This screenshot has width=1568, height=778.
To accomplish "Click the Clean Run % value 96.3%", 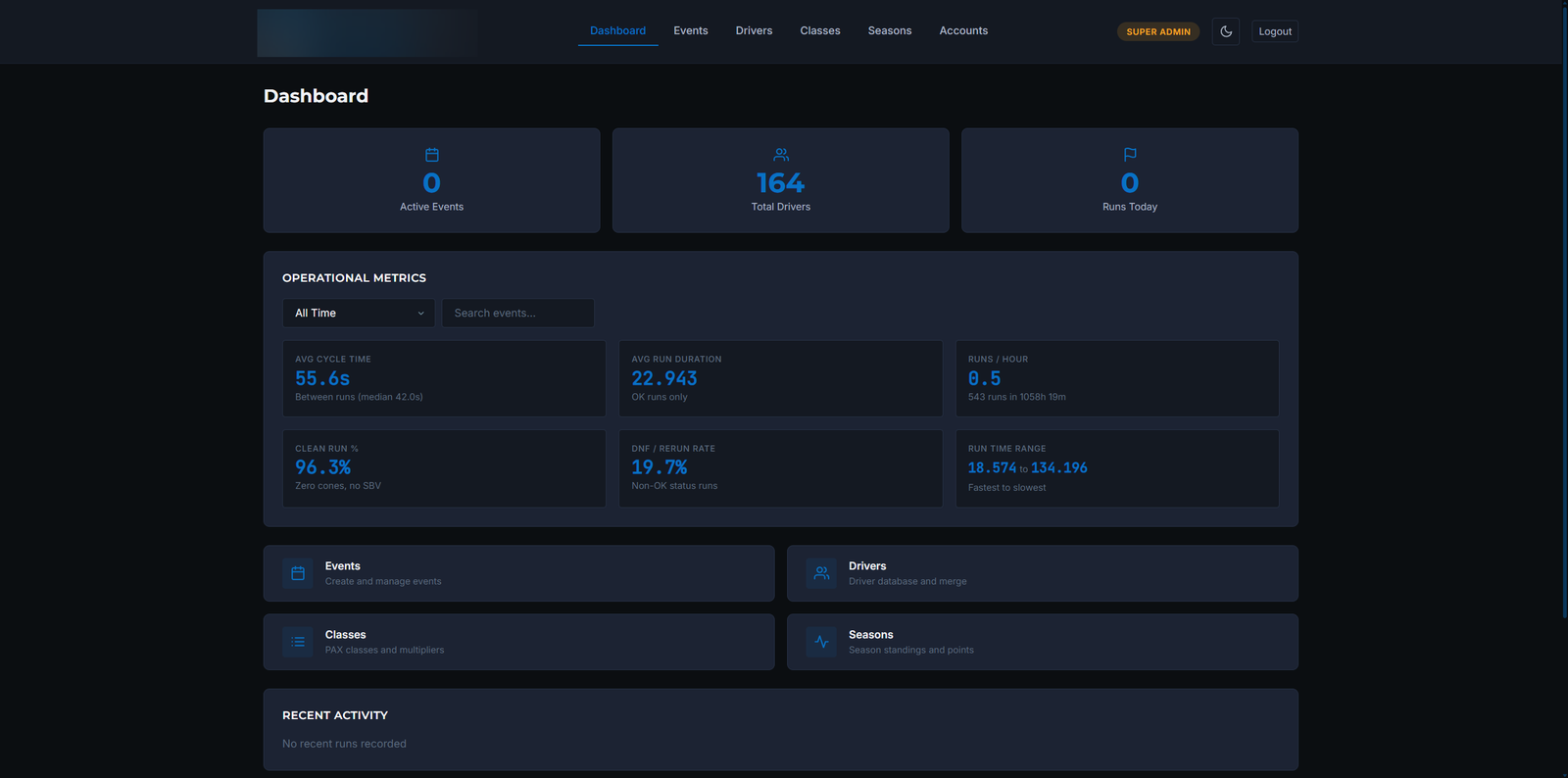I will coord(322,467).
